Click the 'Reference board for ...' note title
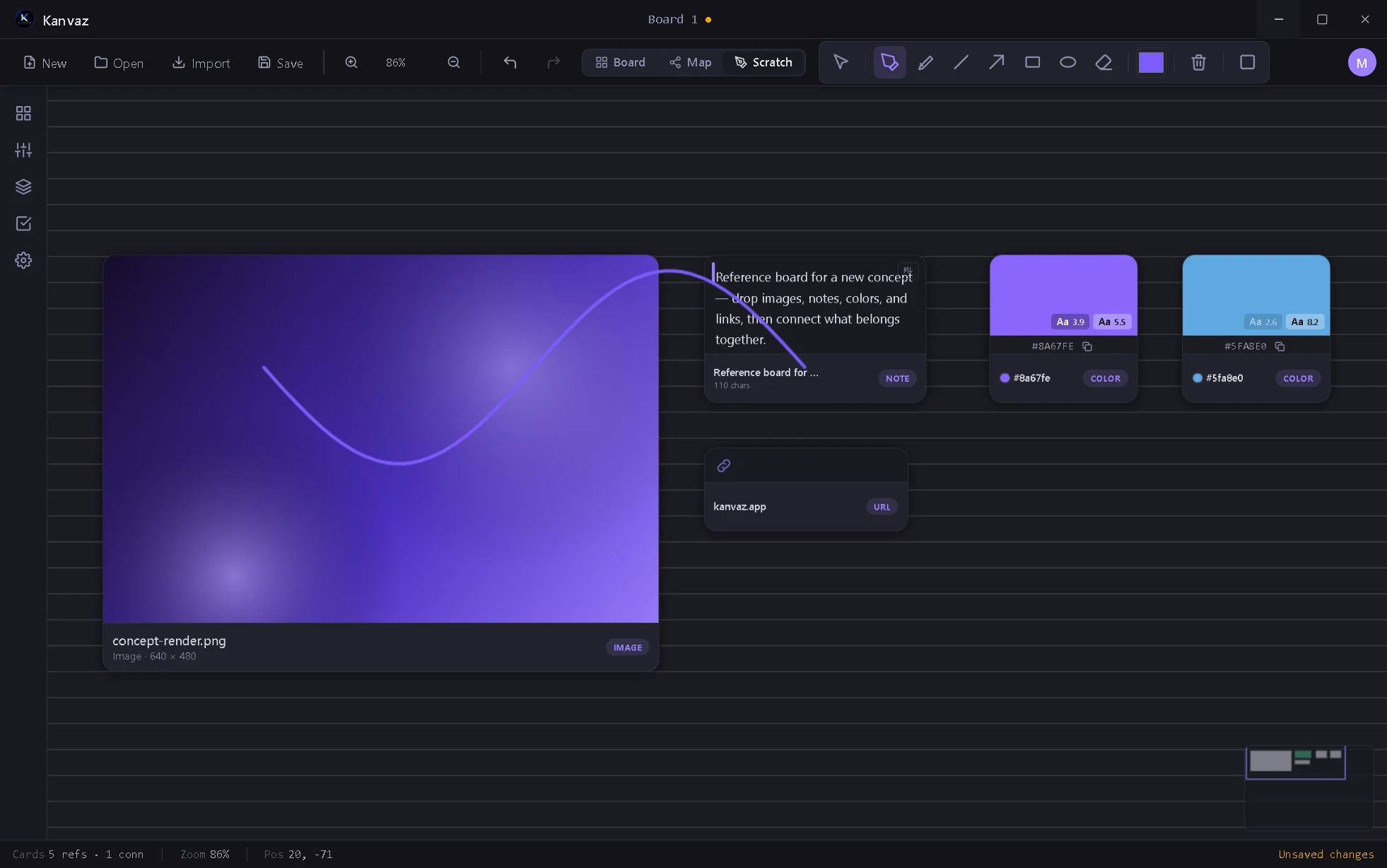The height and width of the screenshot is (868, 1387). [x=766, y=373]
